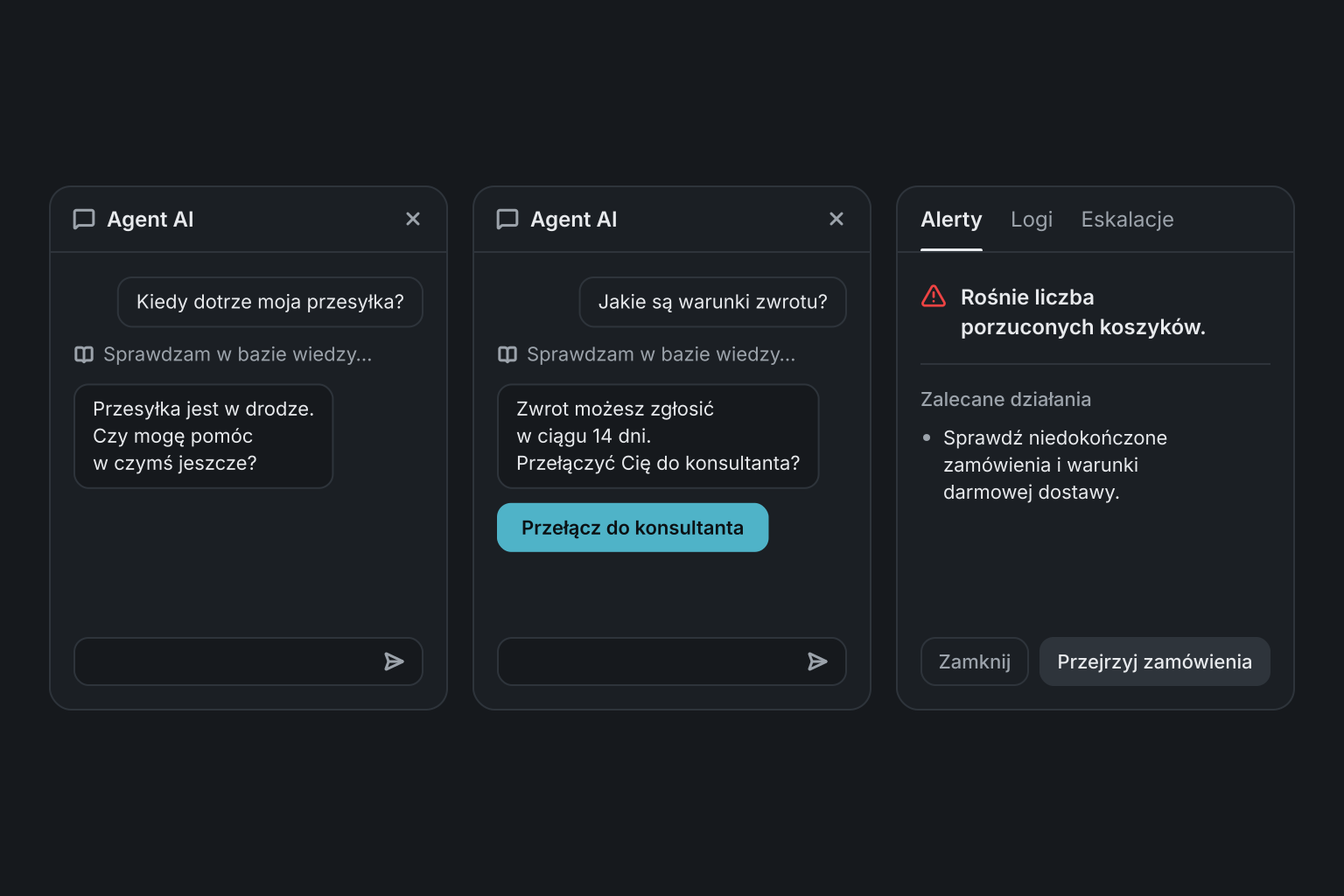Focus the message input in returns chat

(x=672, y=661)
